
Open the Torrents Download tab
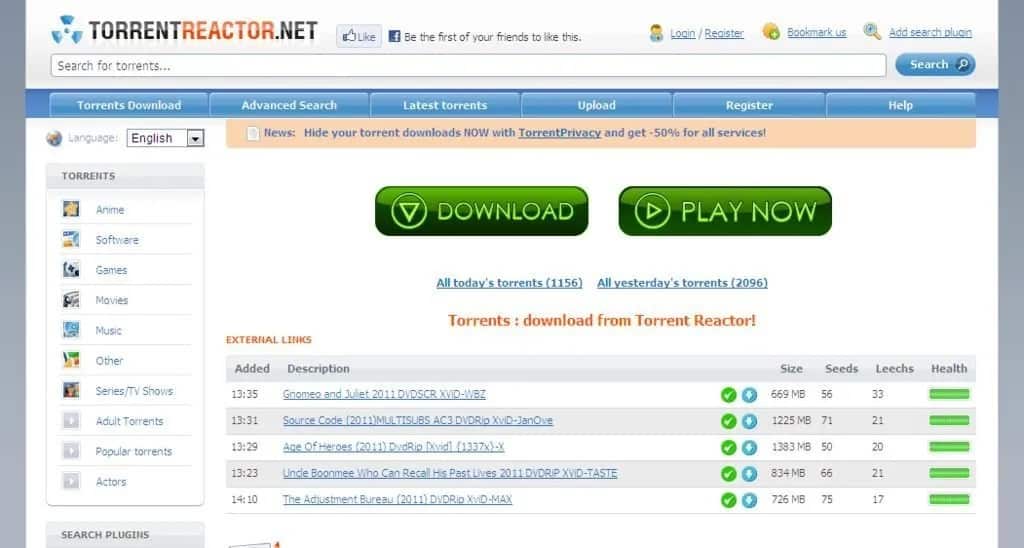tap(129, 105)
